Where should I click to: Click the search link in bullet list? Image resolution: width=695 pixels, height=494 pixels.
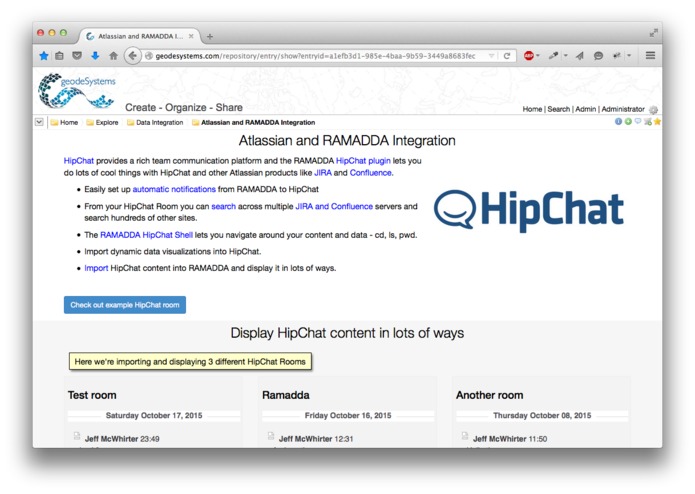coord(223,206)
